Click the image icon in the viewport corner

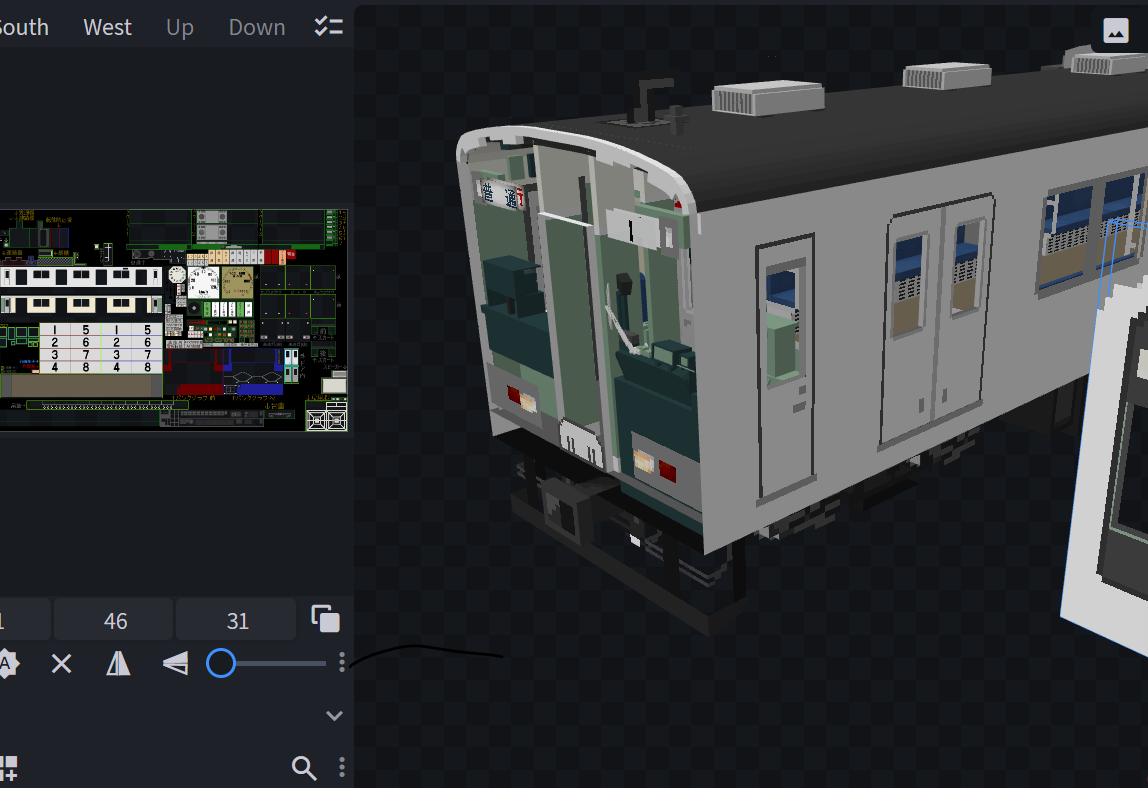[1115, 30]
